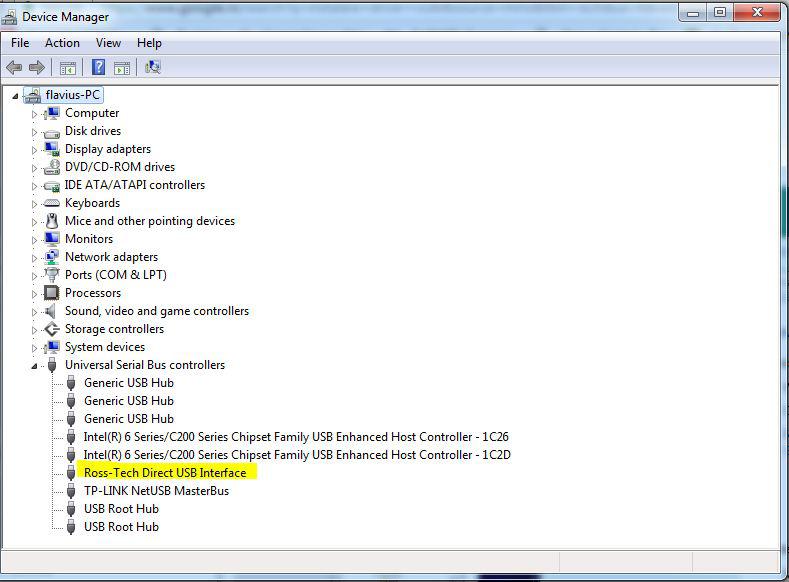This screenshot has height=582, width=789.
Task: Collapse Universal Serial Bus controllers
Action: click(34, 366)
